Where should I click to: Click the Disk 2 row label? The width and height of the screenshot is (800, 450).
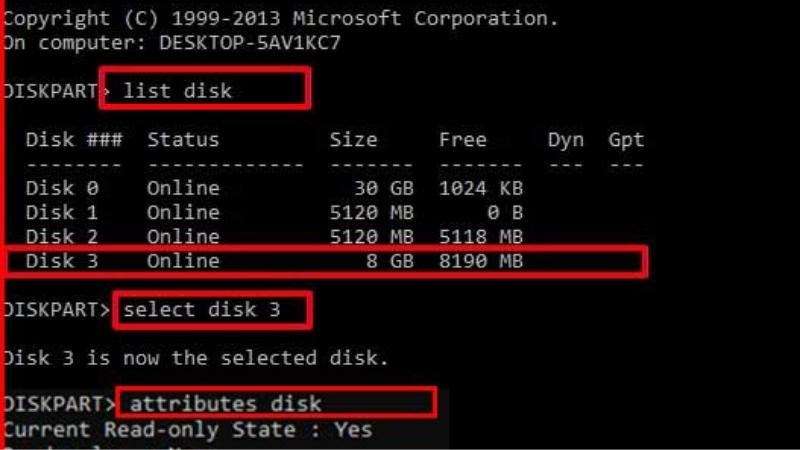pos(62,236)
